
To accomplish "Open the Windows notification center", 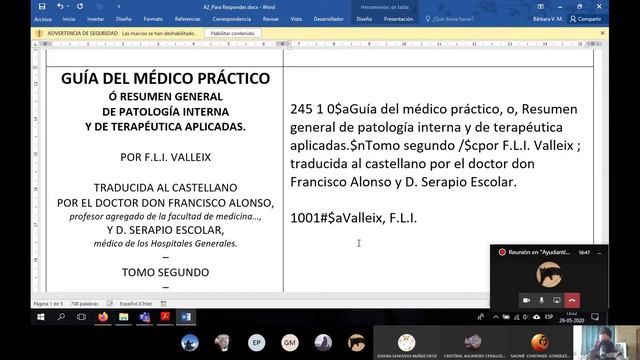I will [595, 317].
